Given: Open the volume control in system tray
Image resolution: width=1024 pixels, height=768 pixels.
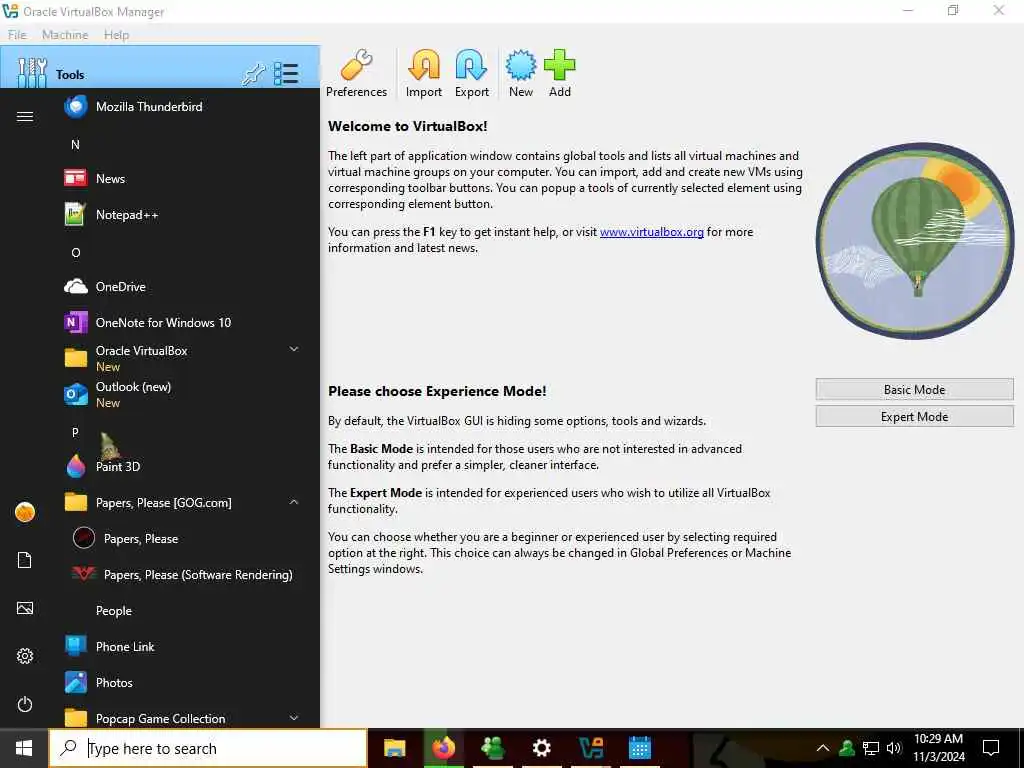Looking at the screenshot, I should pos(894,748).
